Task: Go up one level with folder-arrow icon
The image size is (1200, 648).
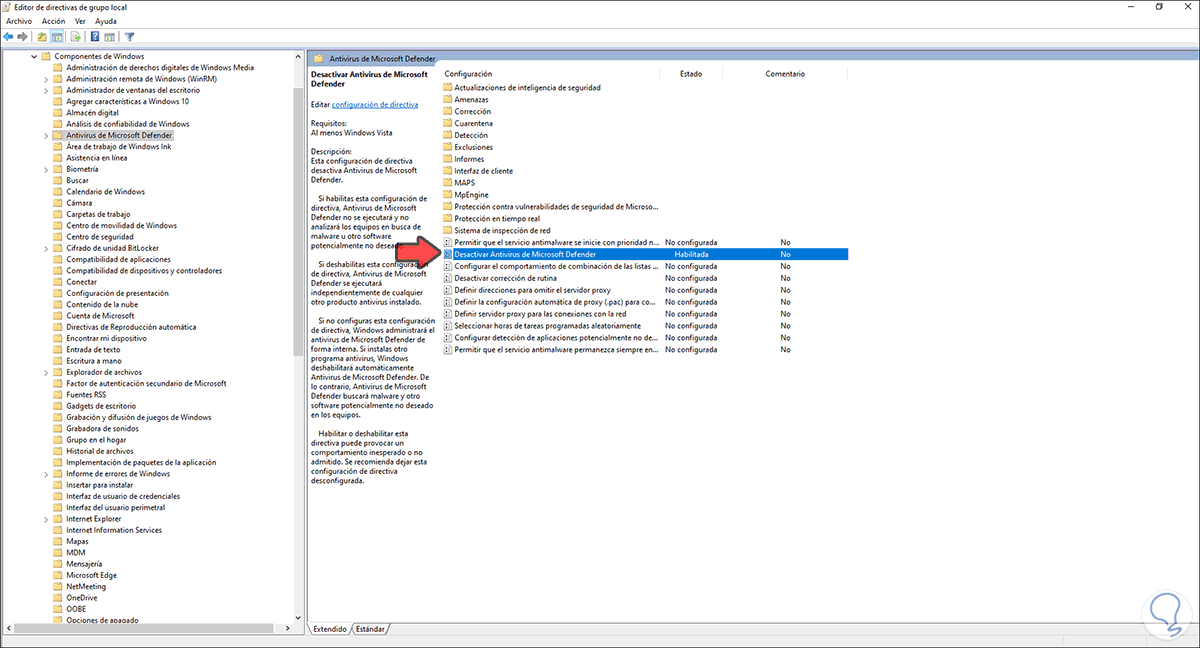Action: click(x=42, y=37)
